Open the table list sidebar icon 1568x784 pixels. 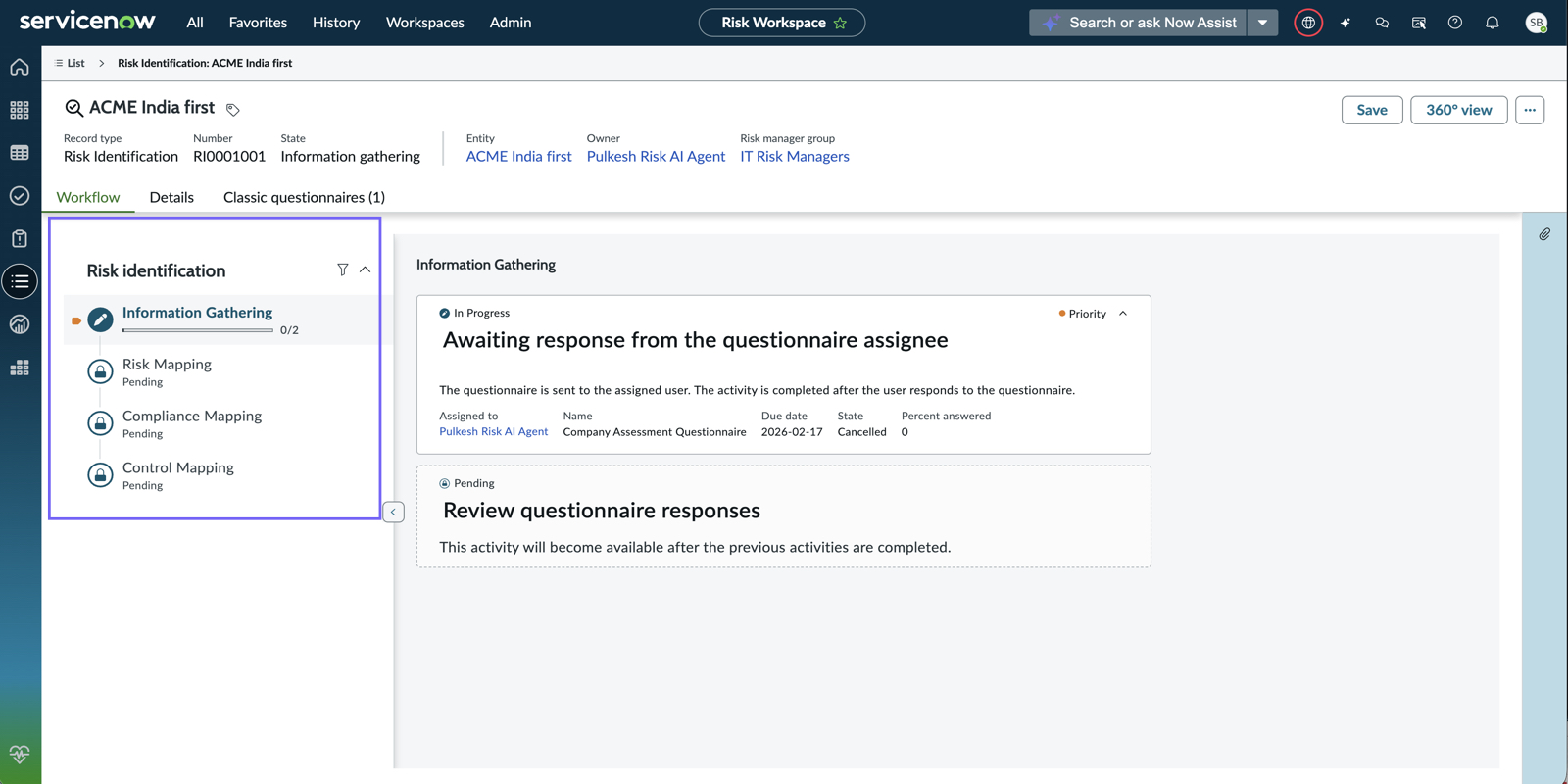pyautogui.click(x=20, y=153)
